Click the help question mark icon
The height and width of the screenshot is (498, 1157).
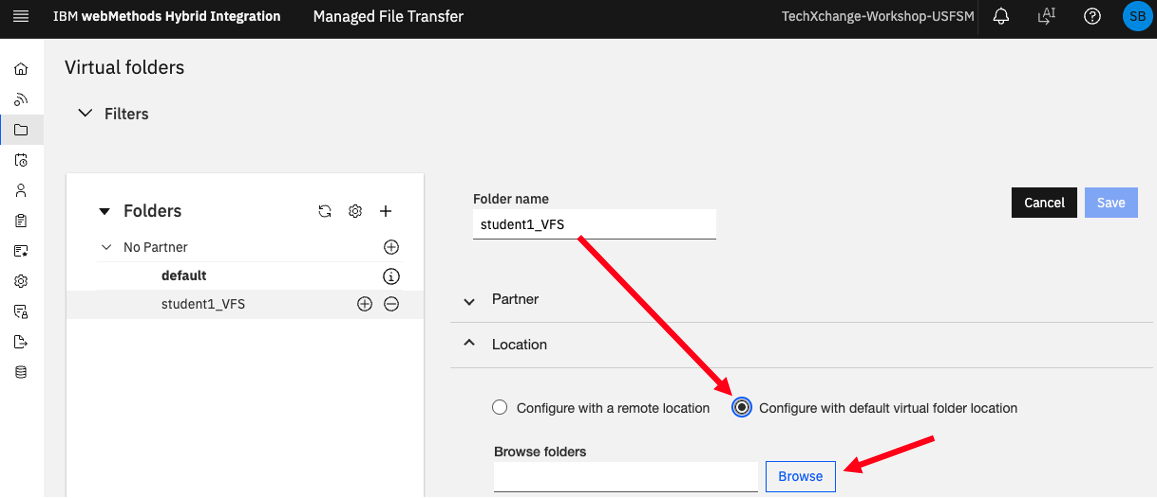click(x=1092, y=16)
